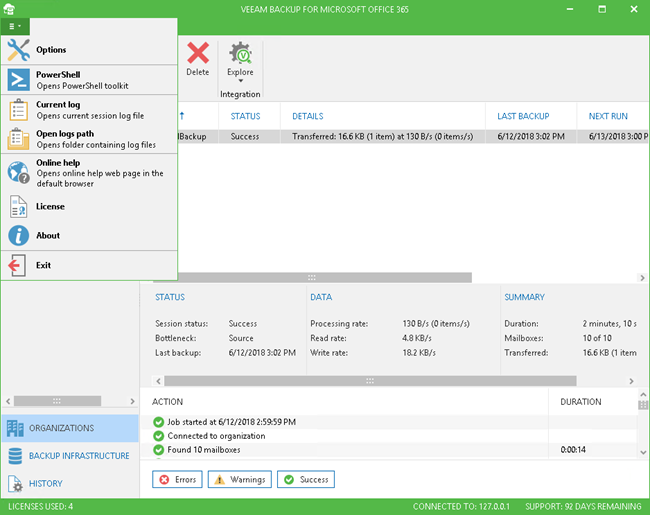Click navigation pane scroll left arrow
The width and height of the screenshot is (650, 515).
pos(8,401)
